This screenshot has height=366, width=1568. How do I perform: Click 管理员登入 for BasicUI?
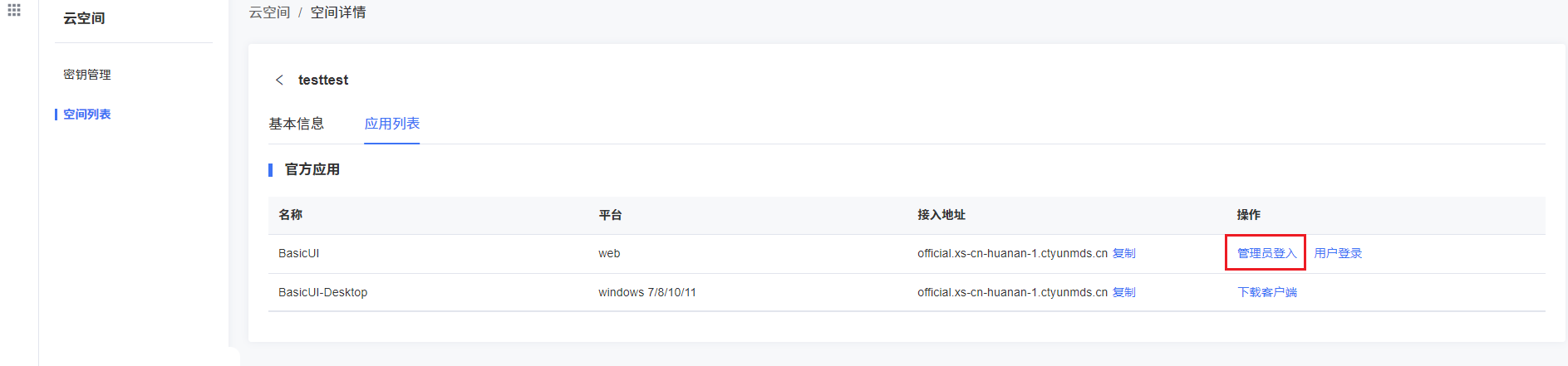click(1266, 253)
